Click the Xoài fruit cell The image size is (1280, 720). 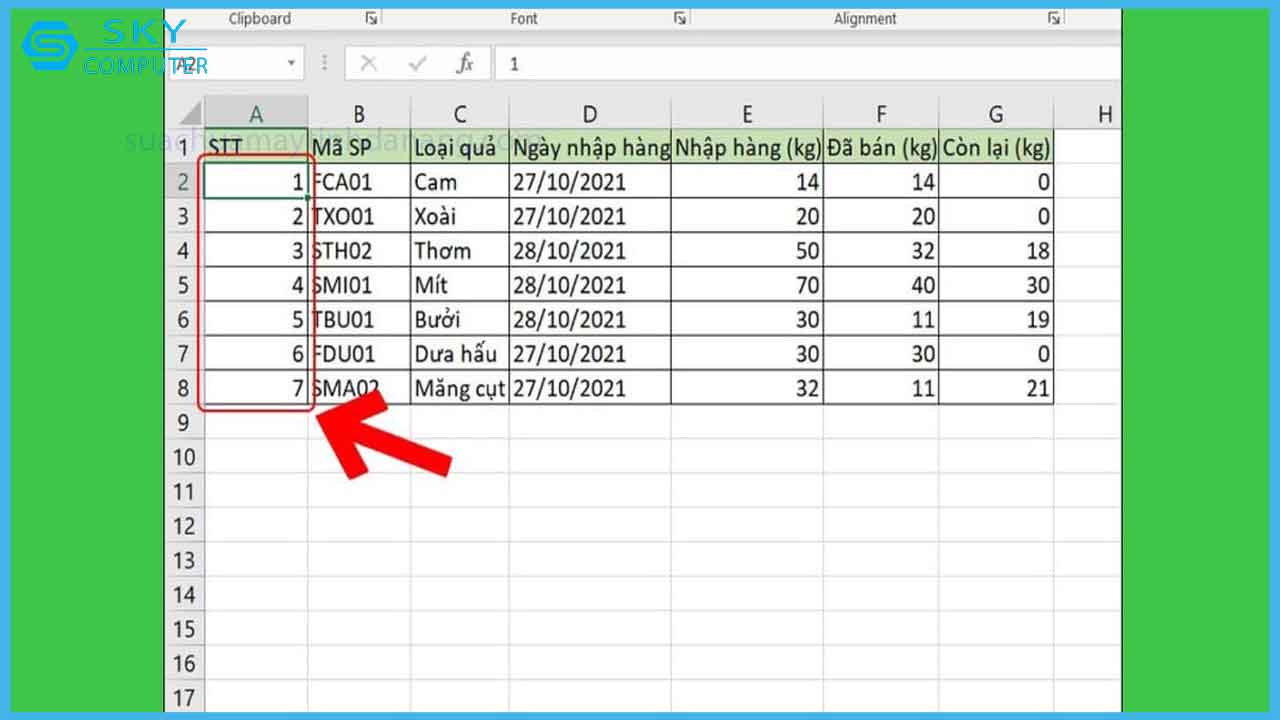pos(460,216)
